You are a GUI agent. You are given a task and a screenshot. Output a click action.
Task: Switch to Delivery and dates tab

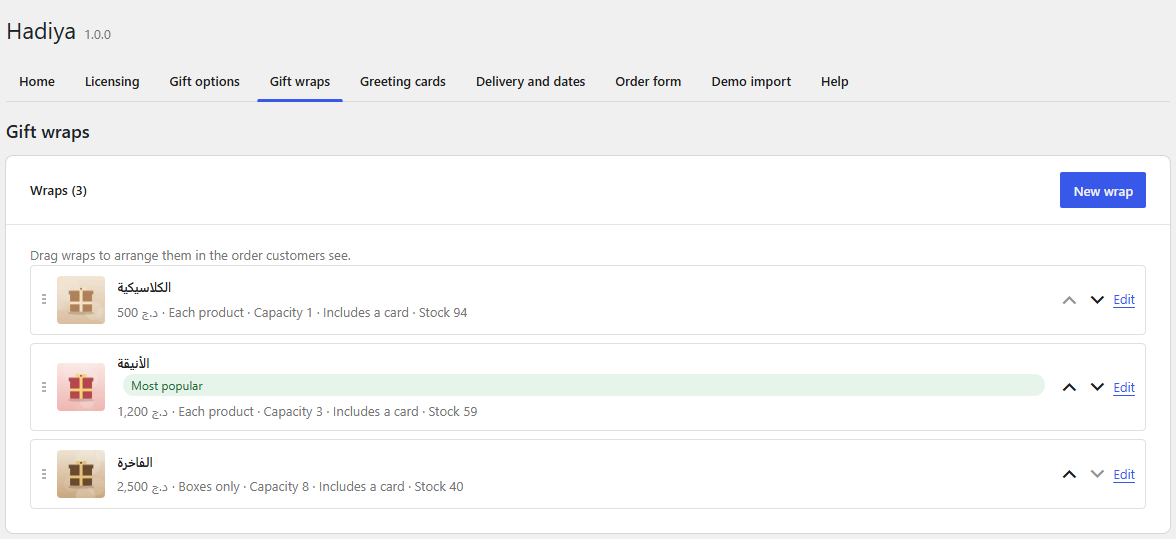pos(530,82)
